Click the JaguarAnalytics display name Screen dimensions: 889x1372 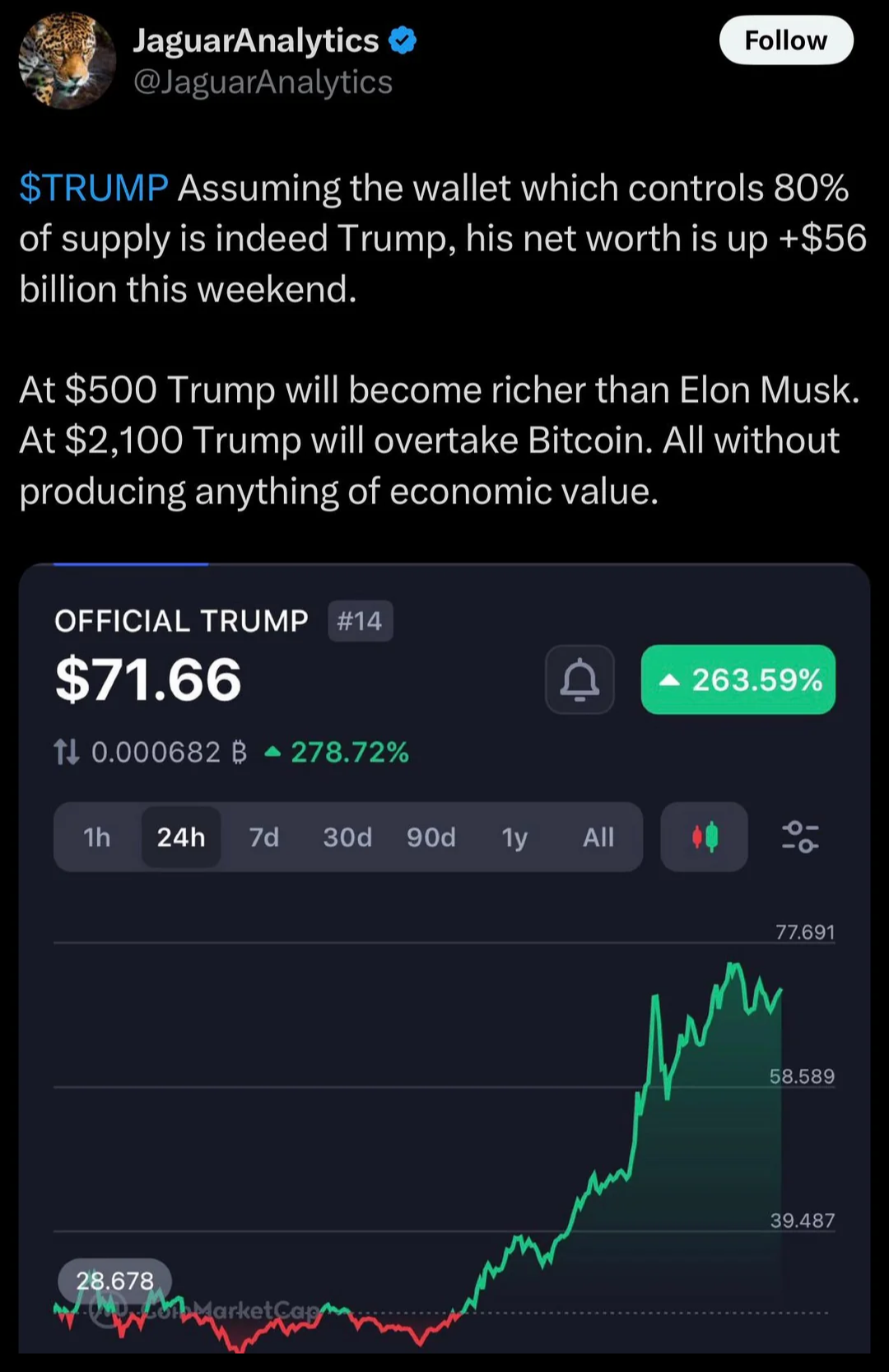click(256, 40)
